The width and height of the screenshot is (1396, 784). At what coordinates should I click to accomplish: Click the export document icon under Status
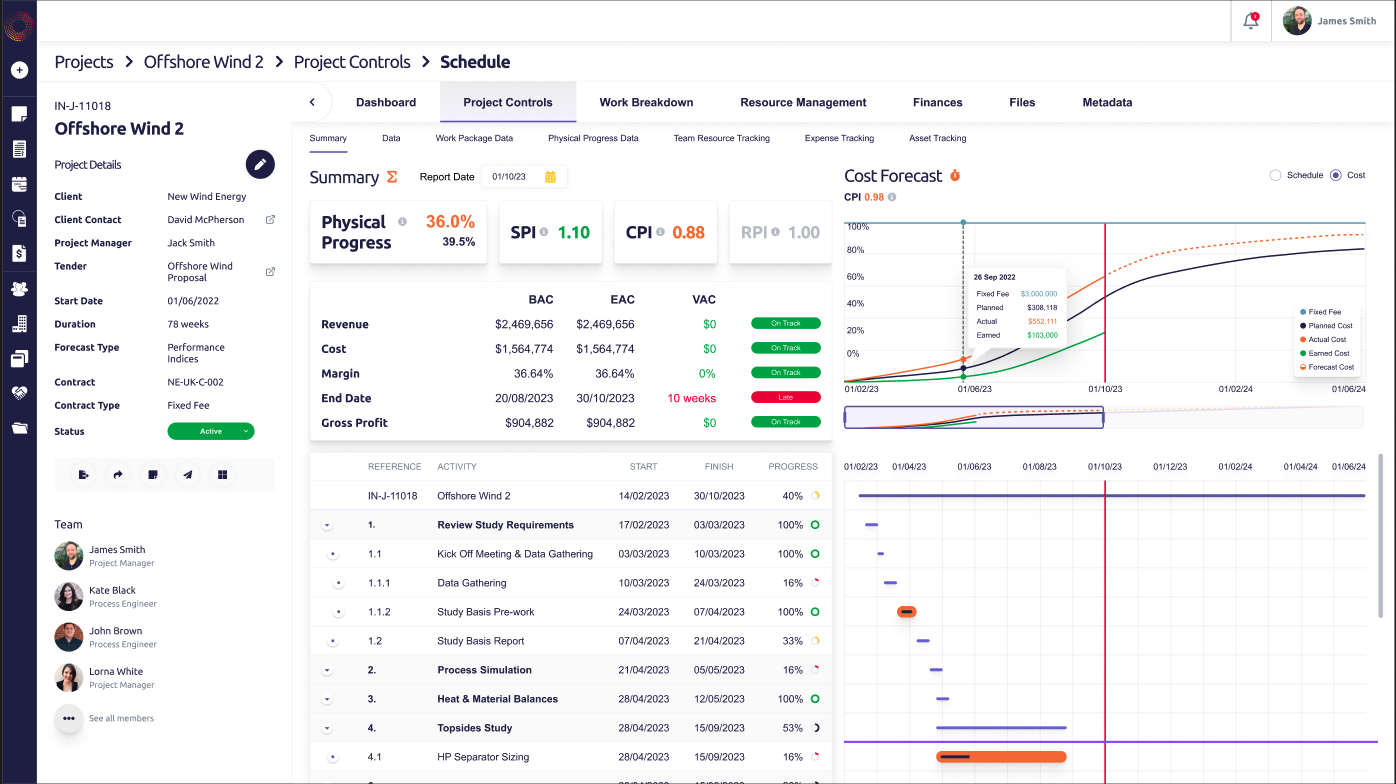pos(84,475)
